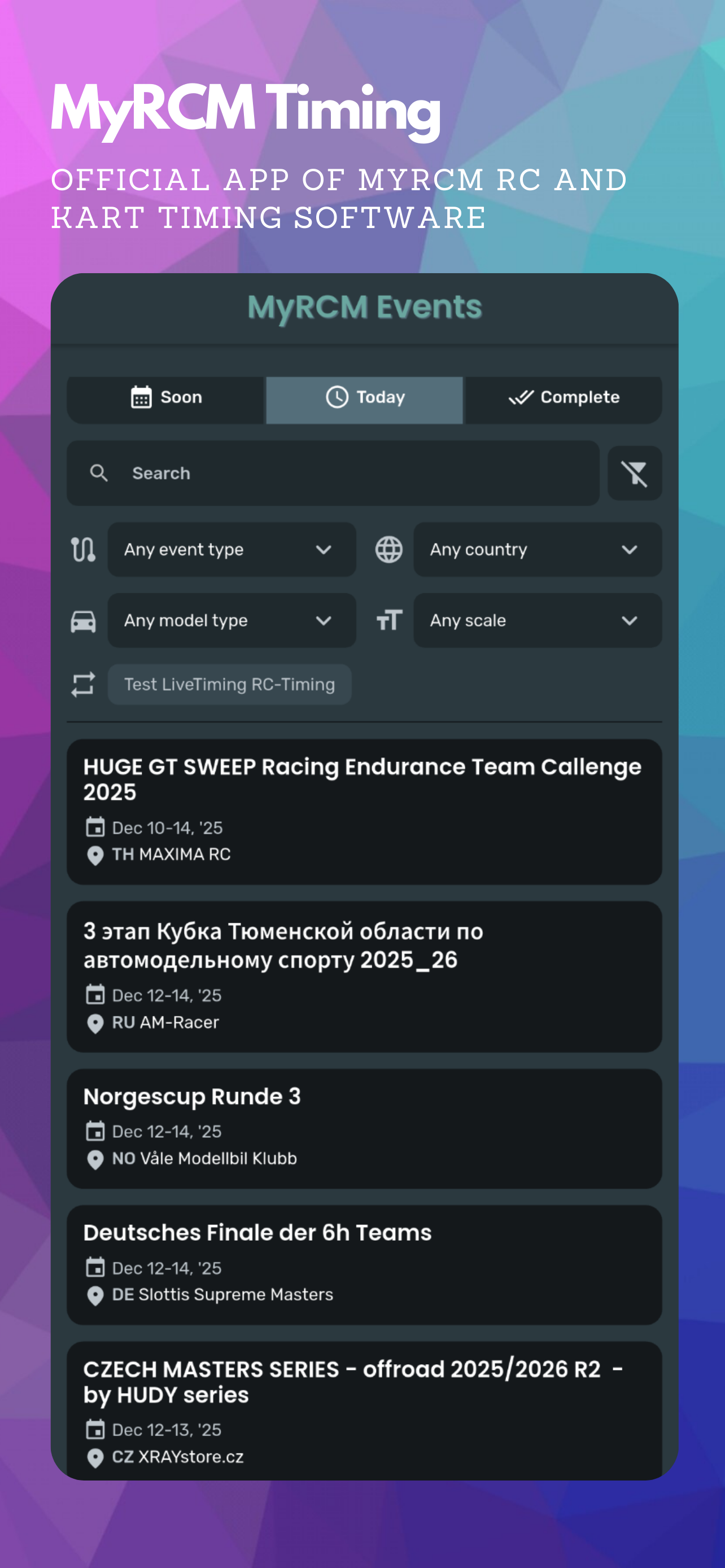Open the Any event type dropdown
Viewport: 725px width, 1568px height.
point(232,550)
